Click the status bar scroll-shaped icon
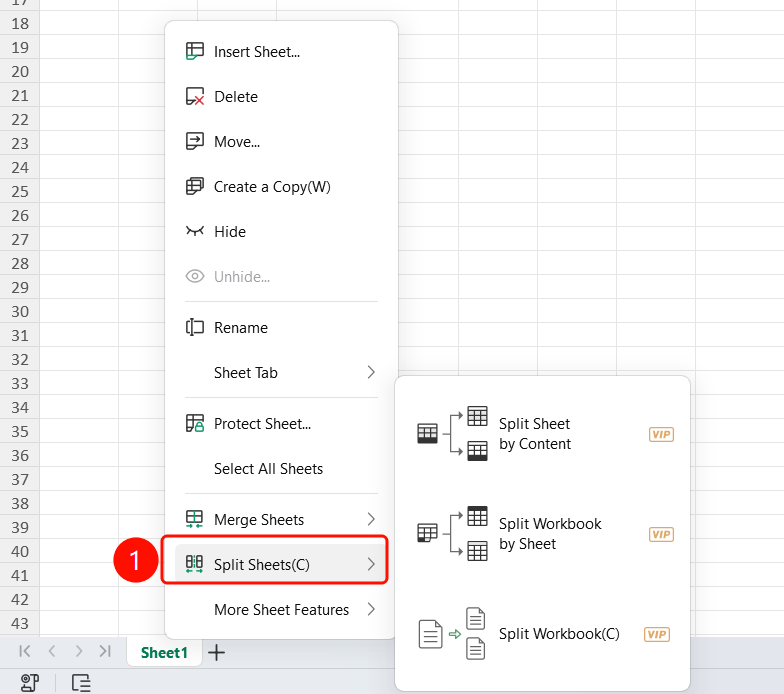Screen dimensions: 784x694 pyautogui.click(x=30, y=682)
